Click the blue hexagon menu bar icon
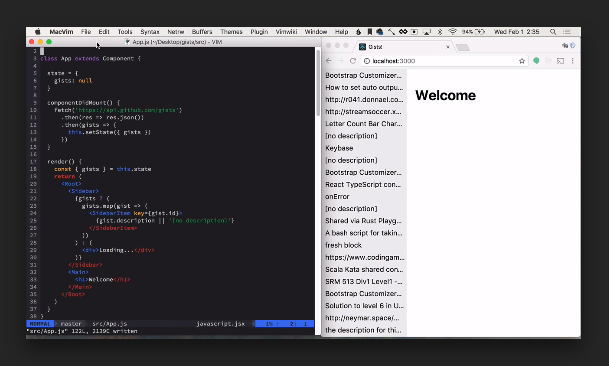 379,32
